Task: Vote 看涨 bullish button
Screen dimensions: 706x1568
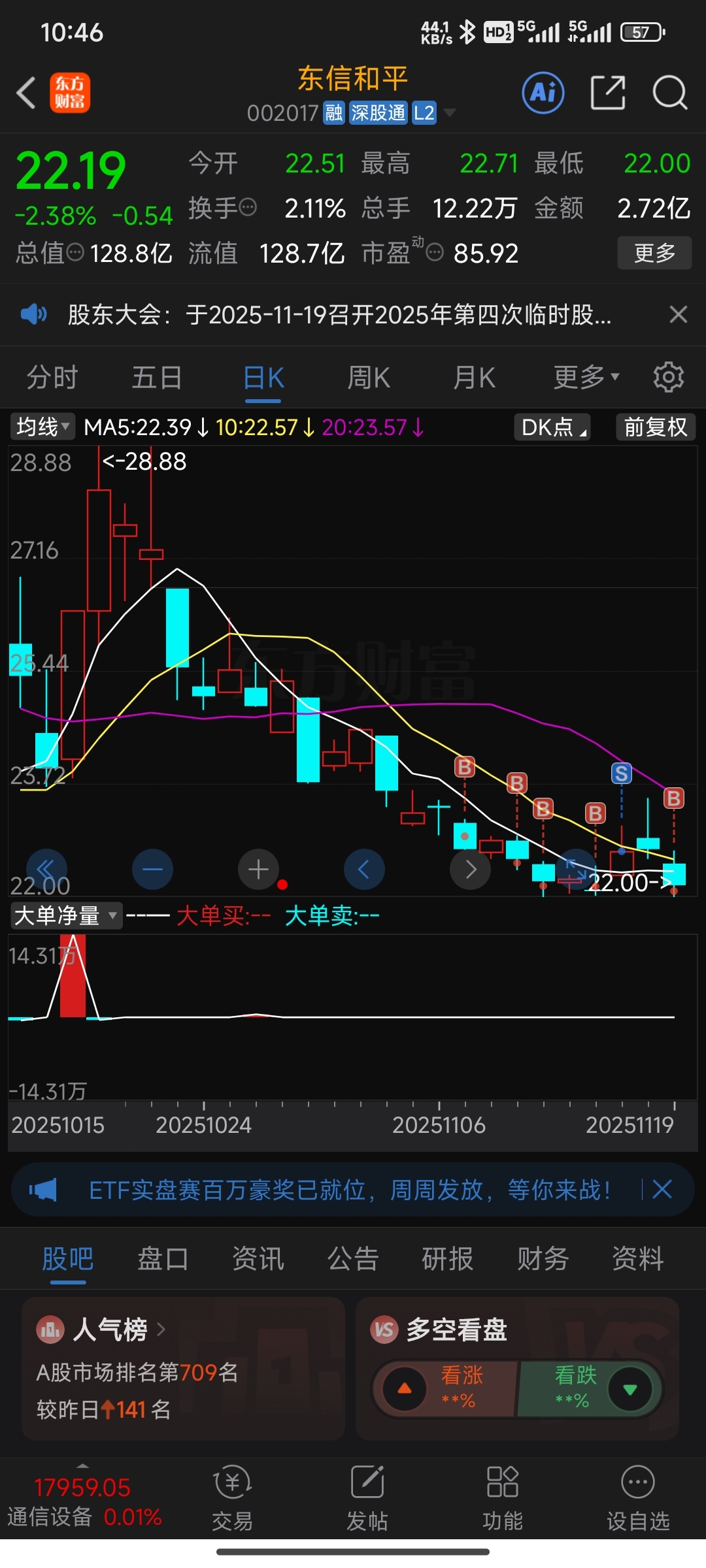Action: tap(445, 1388)
